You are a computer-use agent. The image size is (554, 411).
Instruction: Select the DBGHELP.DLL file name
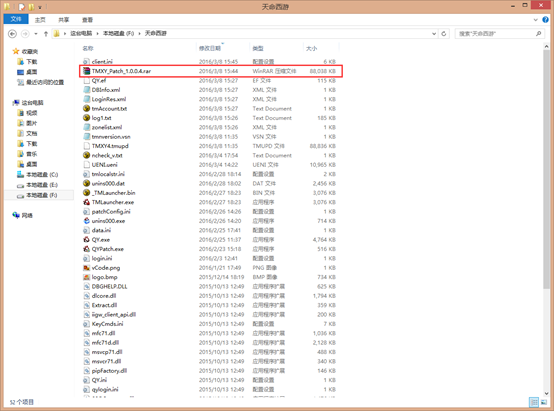click(110, 286)
